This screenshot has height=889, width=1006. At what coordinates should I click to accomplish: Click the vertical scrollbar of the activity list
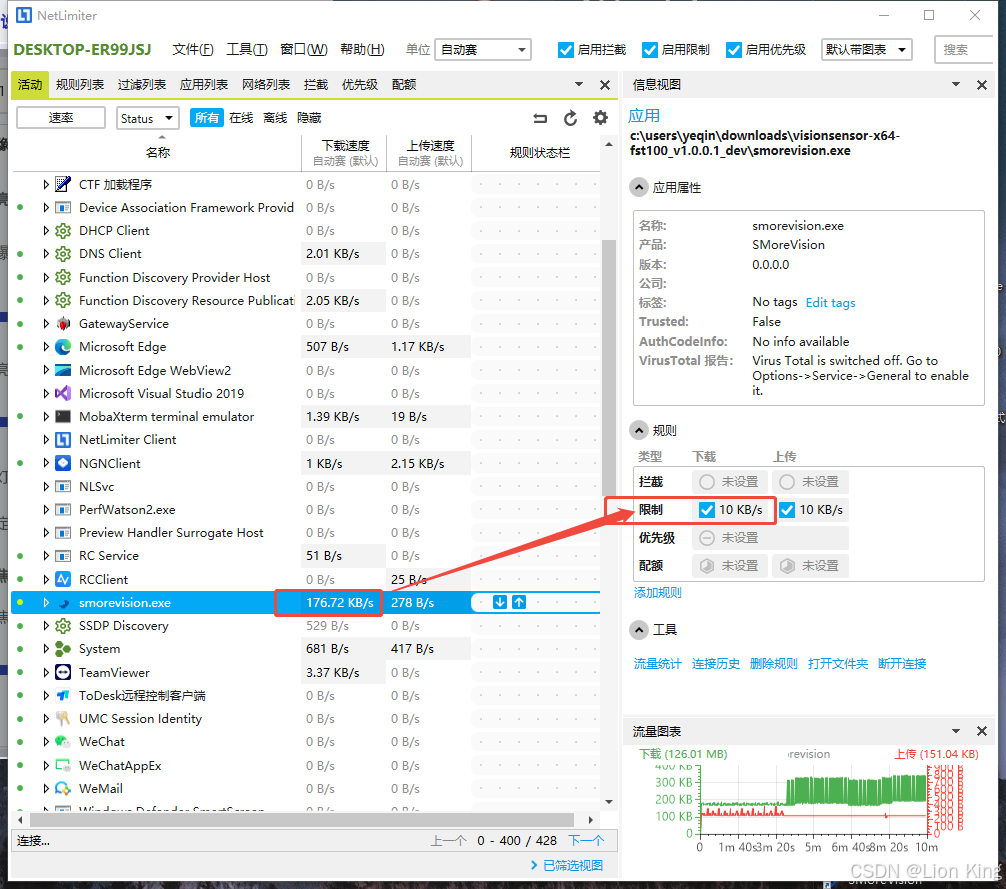(x=608, y=400)
